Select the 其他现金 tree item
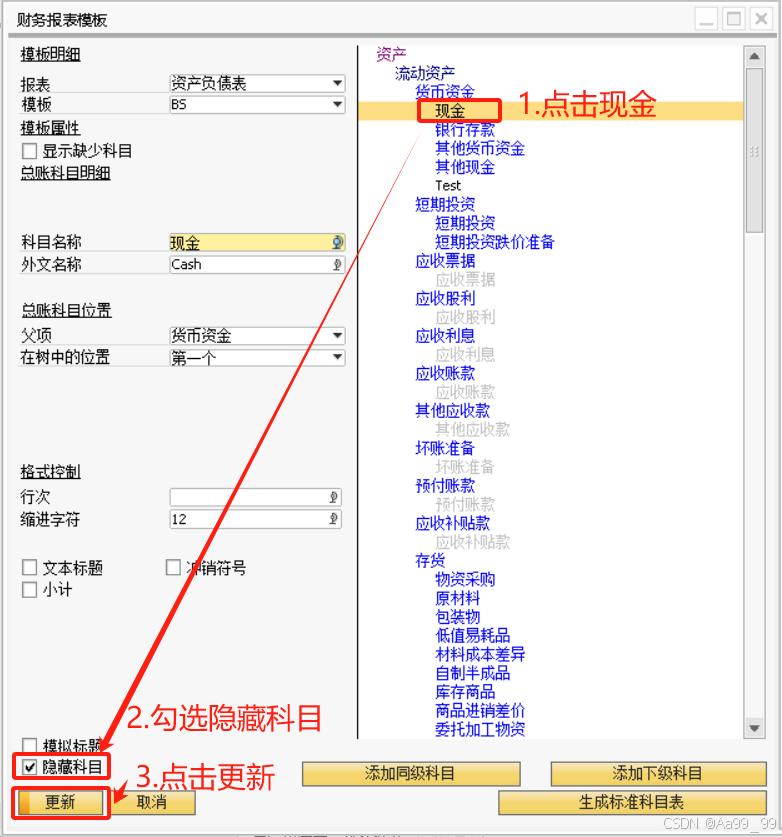Screen dimensions: 782x837 tap(465, 167)
